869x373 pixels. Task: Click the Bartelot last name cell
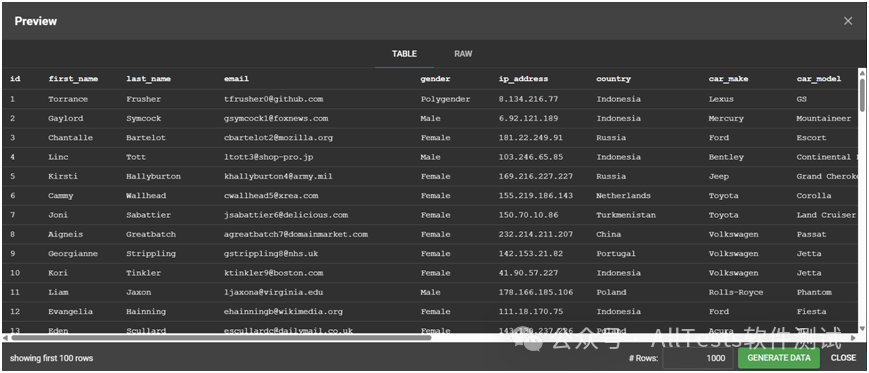click(146, 138)
